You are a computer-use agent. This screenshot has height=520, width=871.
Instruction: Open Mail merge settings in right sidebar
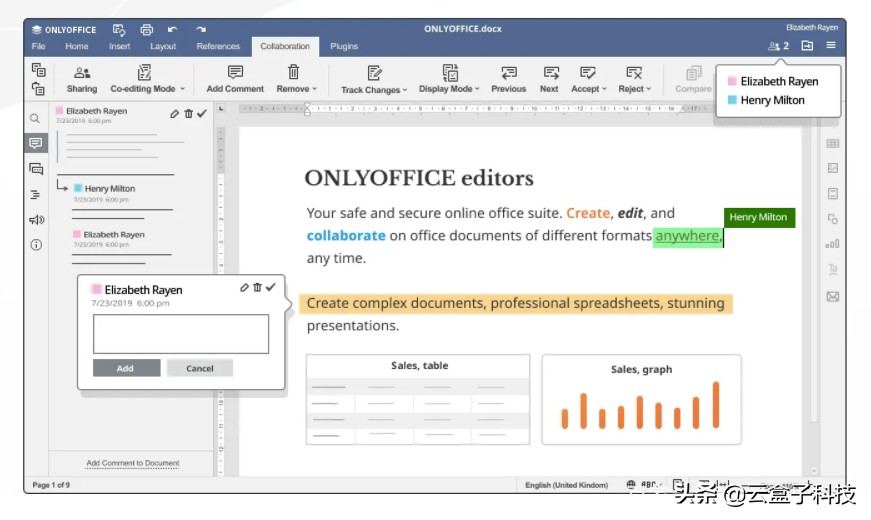coord(833,297)
